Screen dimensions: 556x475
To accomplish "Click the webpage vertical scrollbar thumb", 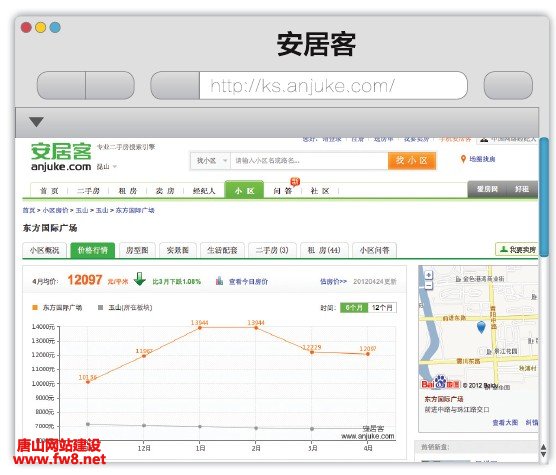I will coord(544,197).
